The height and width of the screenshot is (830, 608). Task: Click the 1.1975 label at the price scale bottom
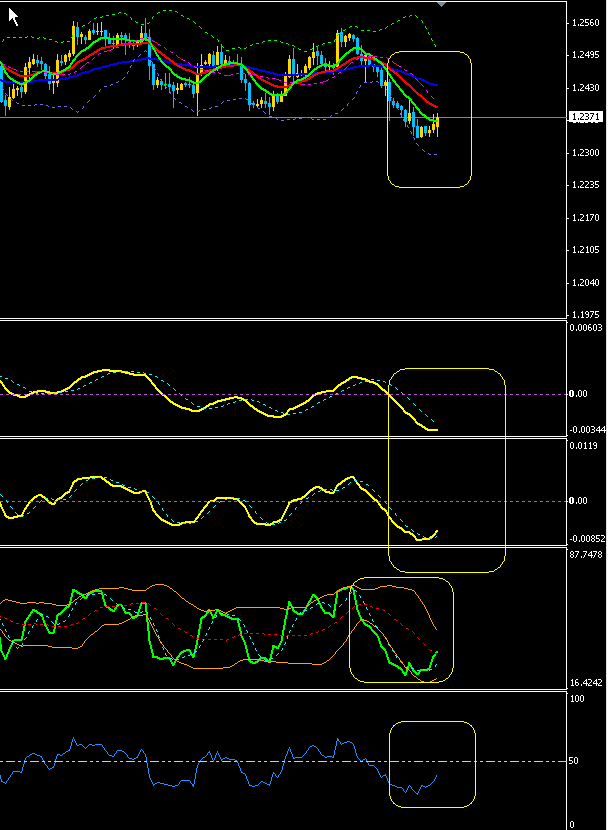point(583,314)
